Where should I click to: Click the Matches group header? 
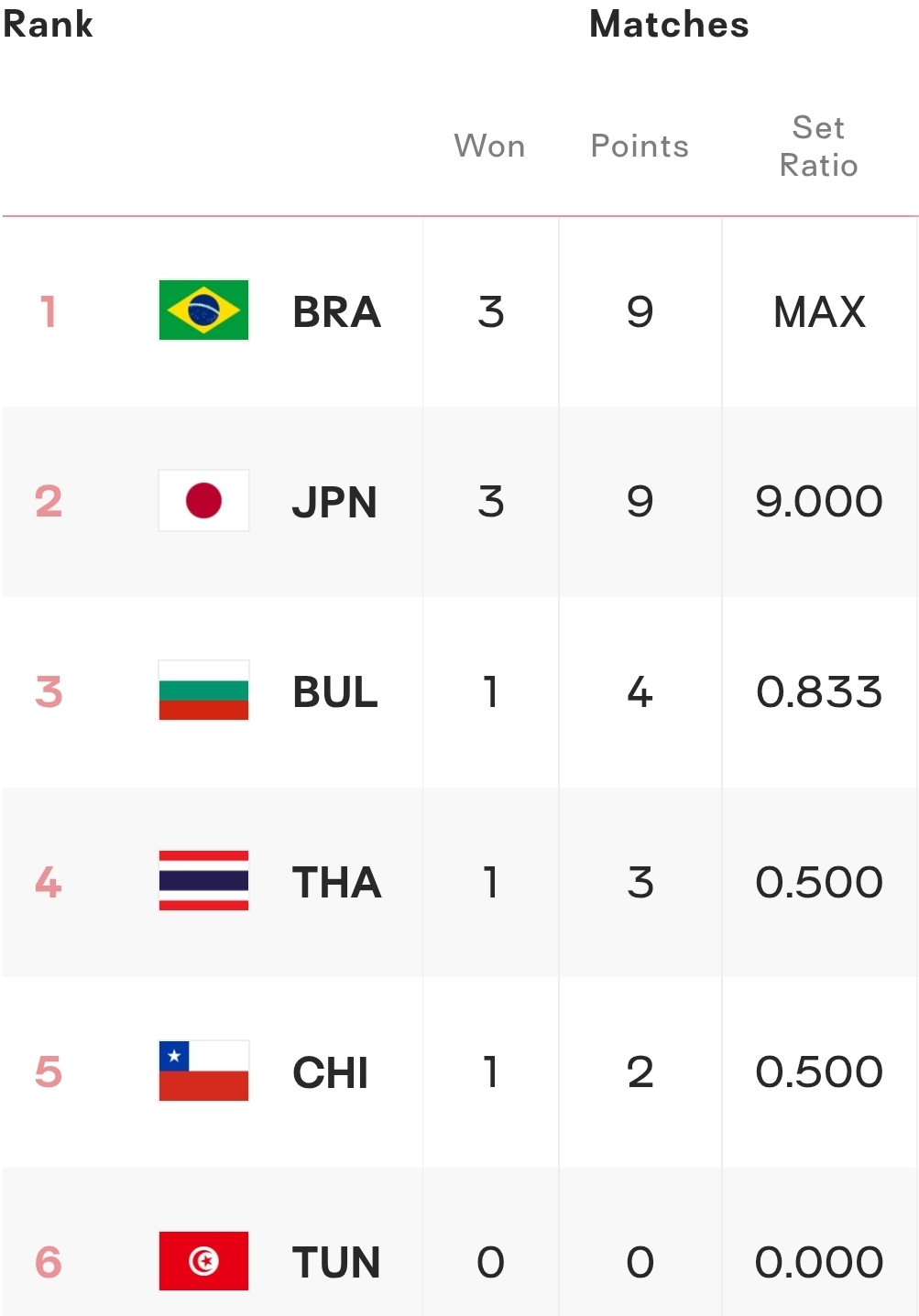[x=669, y=24]
